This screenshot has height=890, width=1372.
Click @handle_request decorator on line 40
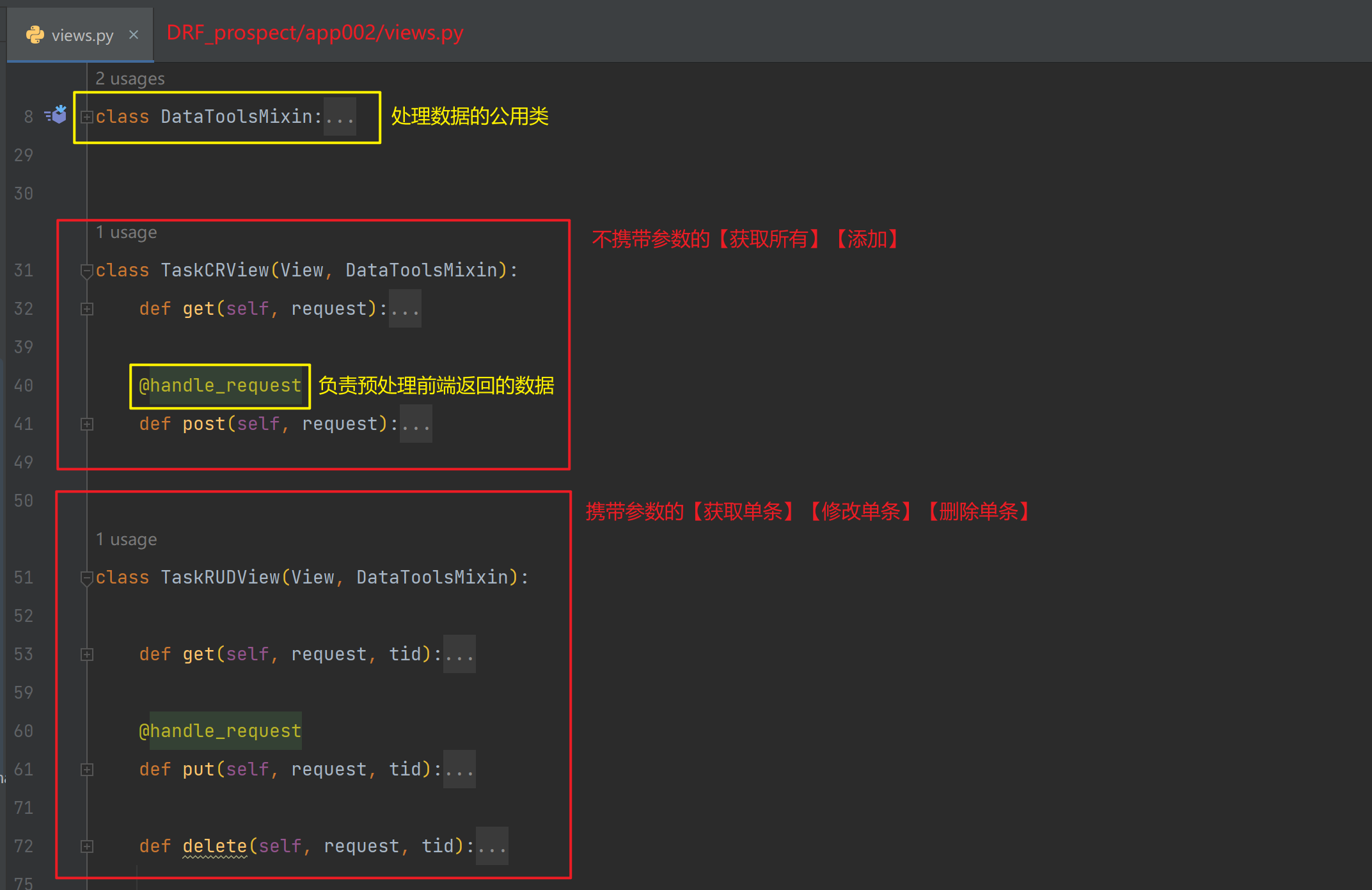(x=220, y=385)
